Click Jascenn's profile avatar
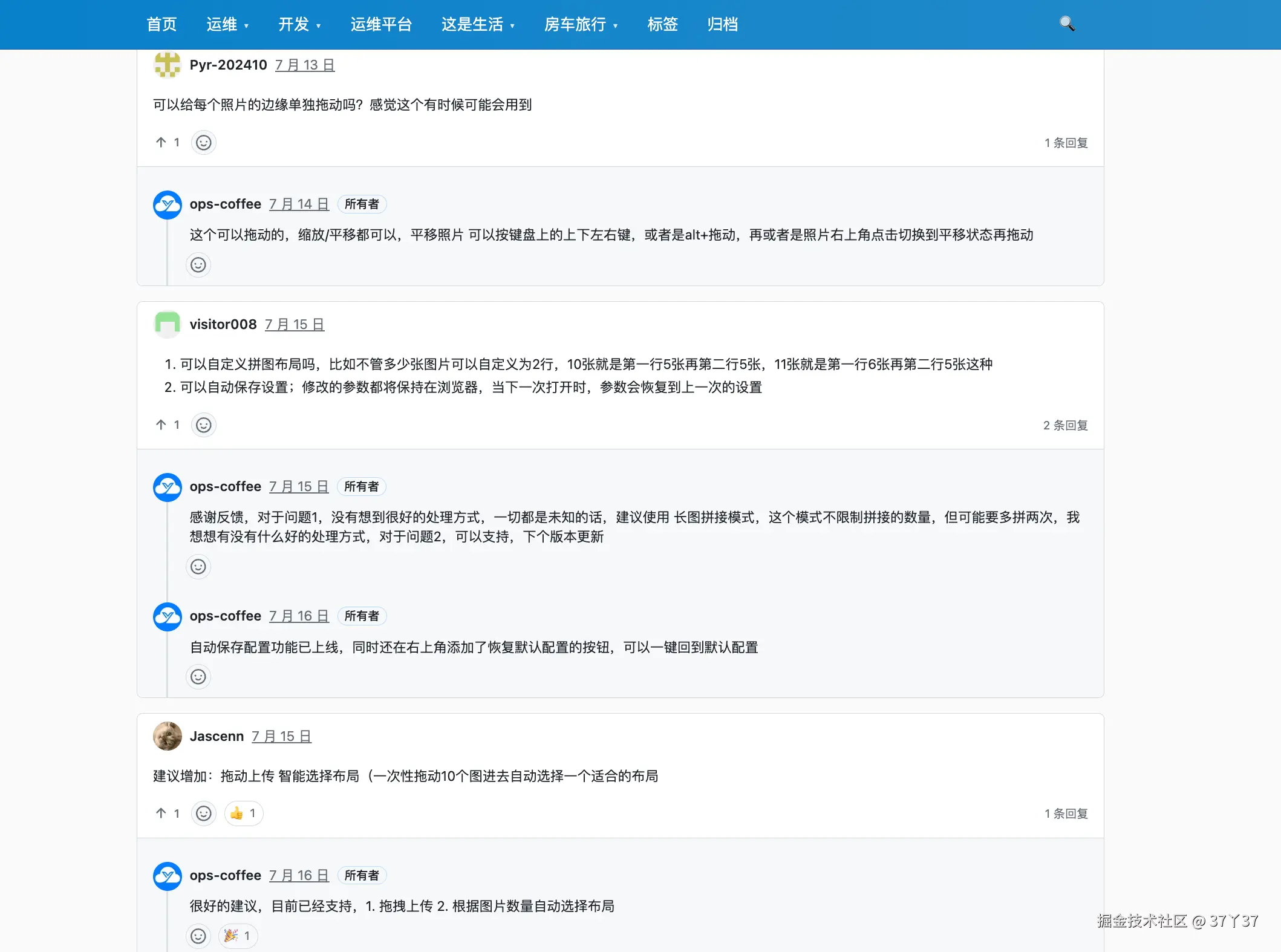The height and width of the screenshot is (952, 1281). (x=168, y=736)
